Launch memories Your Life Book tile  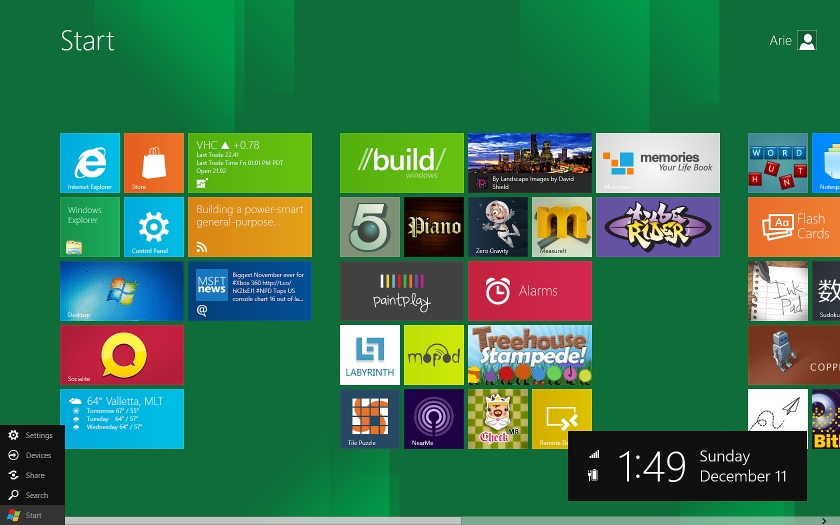pyautogui.click(x=658, y=163)
